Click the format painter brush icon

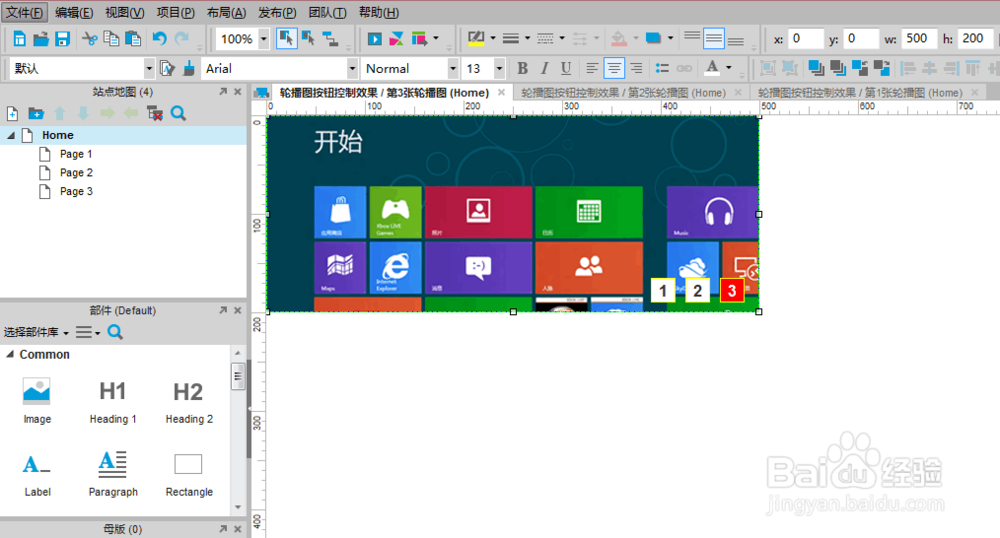tap(189, 68)
